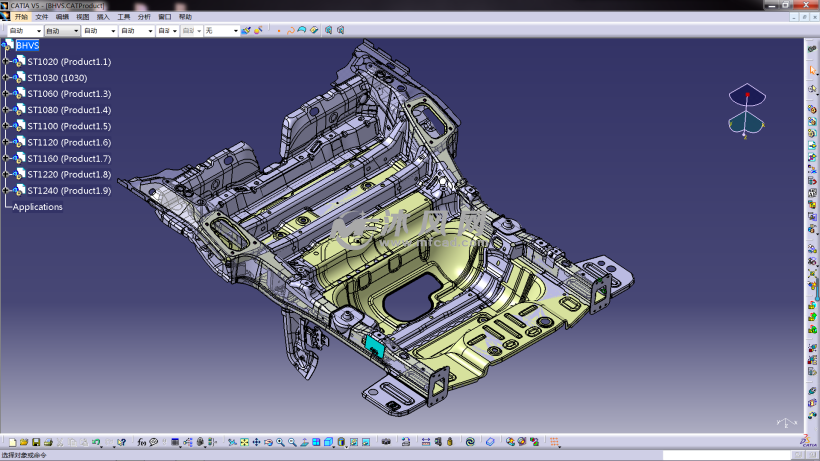This screenshot has width=820, height=461.
Task: Open the 开始 (Start) menu
Action: point(21,17)
